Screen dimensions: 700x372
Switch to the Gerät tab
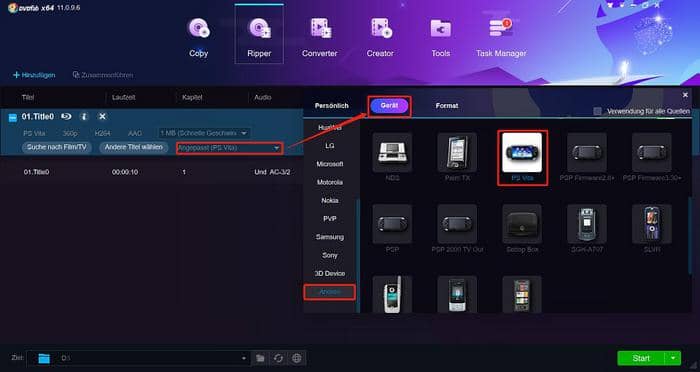pos(389,106)
